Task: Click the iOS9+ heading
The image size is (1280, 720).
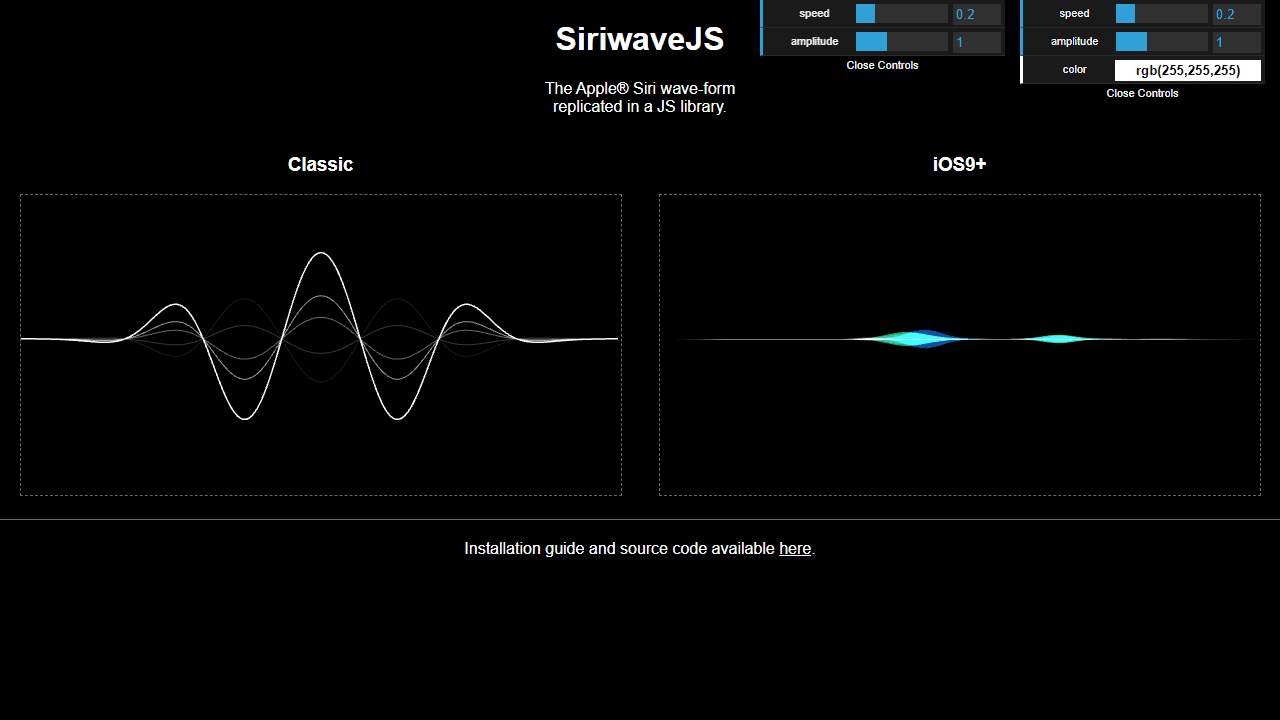Action: click(x=959, y=164)
